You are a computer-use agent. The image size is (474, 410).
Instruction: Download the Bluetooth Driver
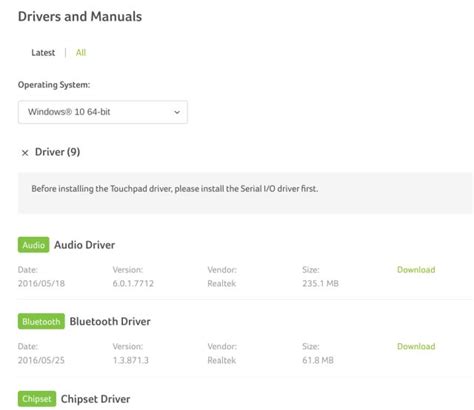click(x=416, y=346)
